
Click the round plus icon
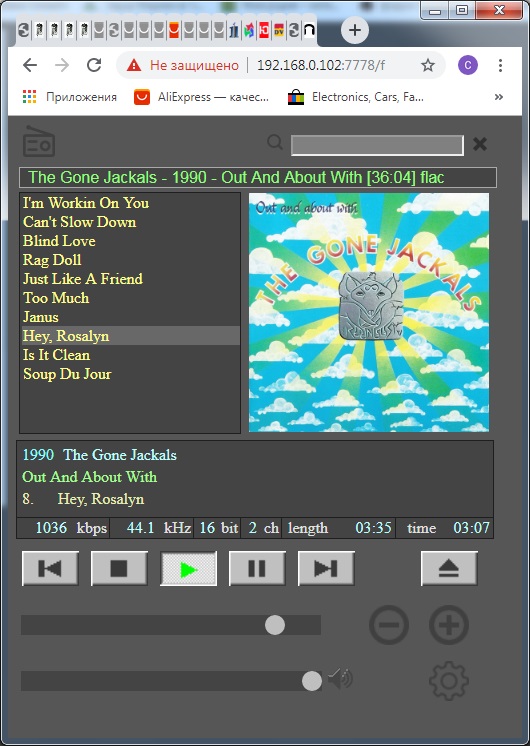point(449,625)
